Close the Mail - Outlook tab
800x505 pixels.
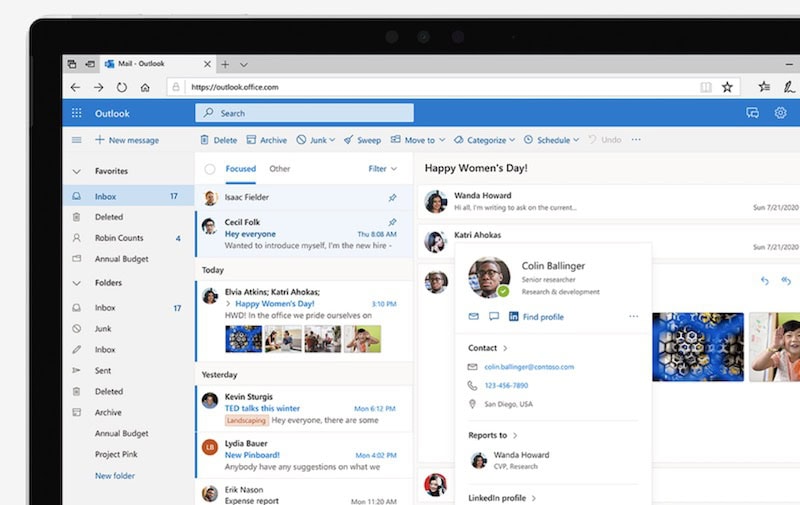(207, 64)
